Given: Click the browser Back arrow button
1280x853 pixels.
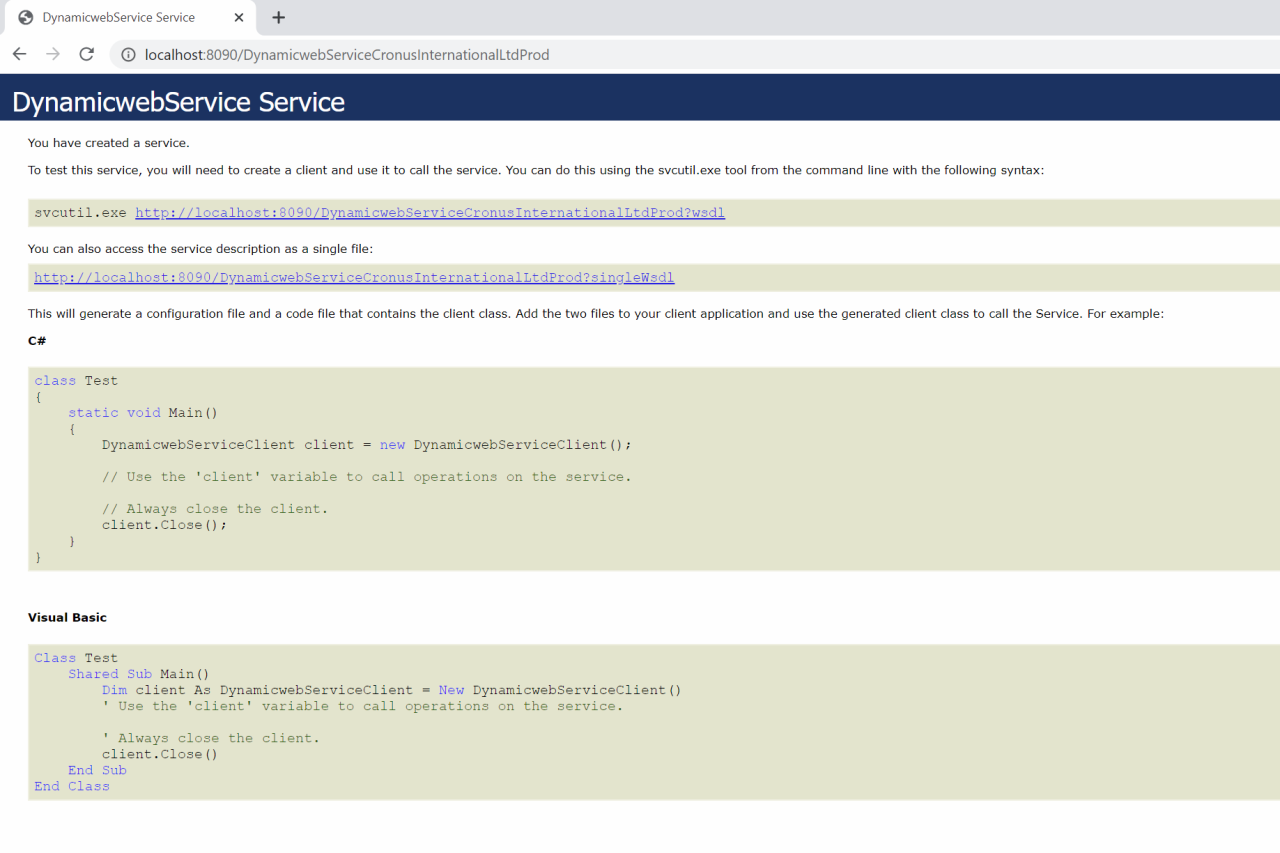Looking at the screenshot, I should click(20, 54).
